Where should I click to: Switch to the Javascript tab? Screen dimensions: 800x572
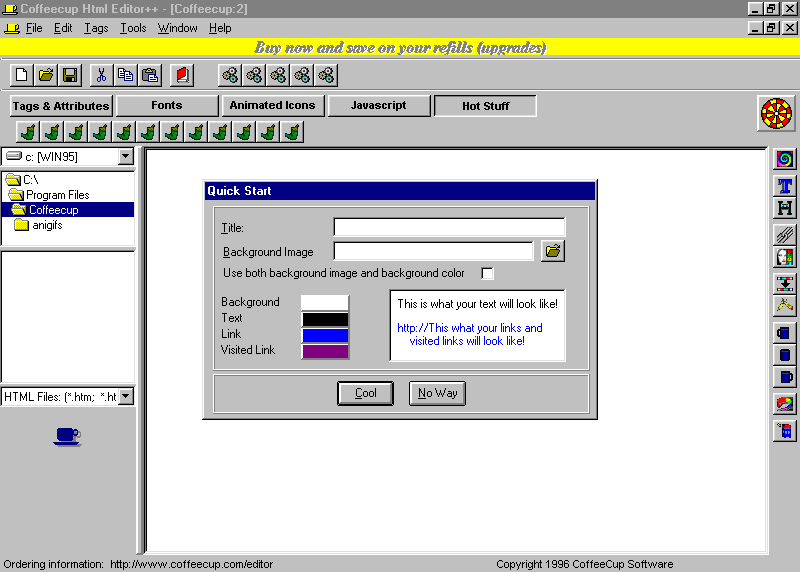379,106
